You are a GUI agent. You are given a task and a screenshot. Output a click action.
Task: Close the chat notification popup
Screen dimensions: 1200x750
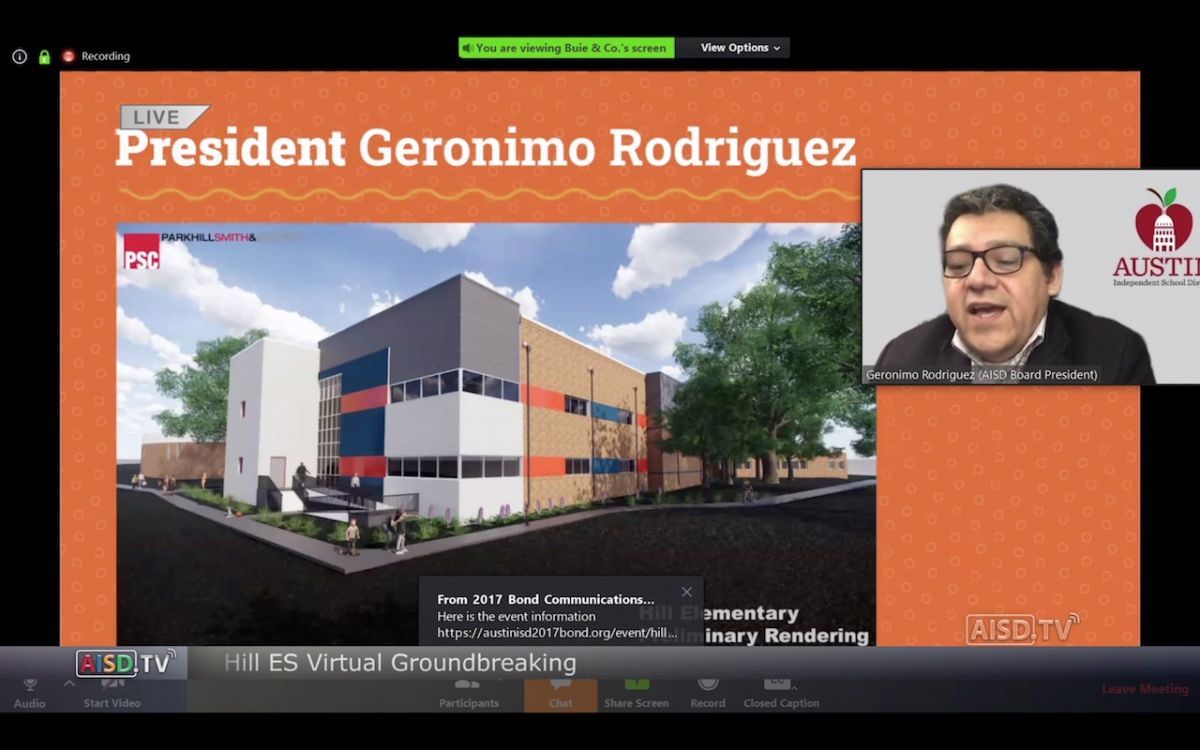(x=686, y=592)
